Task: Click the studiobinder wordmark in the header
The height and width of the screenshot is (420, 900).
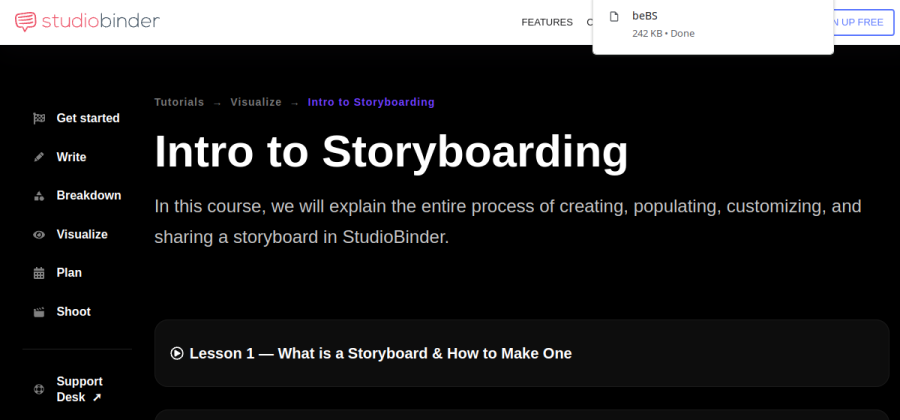Action: coord(101,21)
